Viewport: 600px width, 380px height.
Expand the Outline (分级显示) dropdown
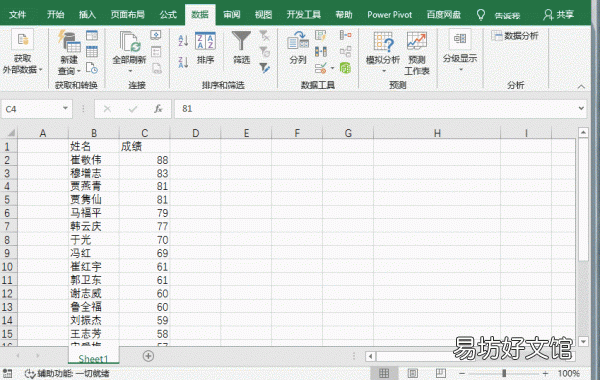point(460,51)
